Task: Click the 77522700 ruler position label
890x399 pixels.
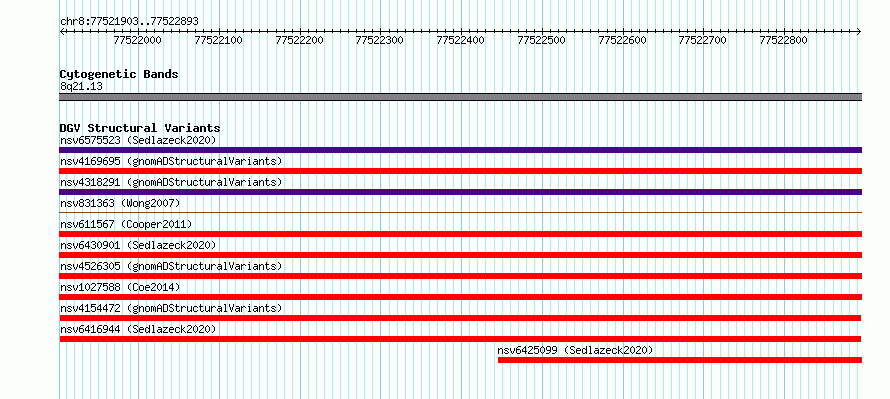Action: point(703,40)
